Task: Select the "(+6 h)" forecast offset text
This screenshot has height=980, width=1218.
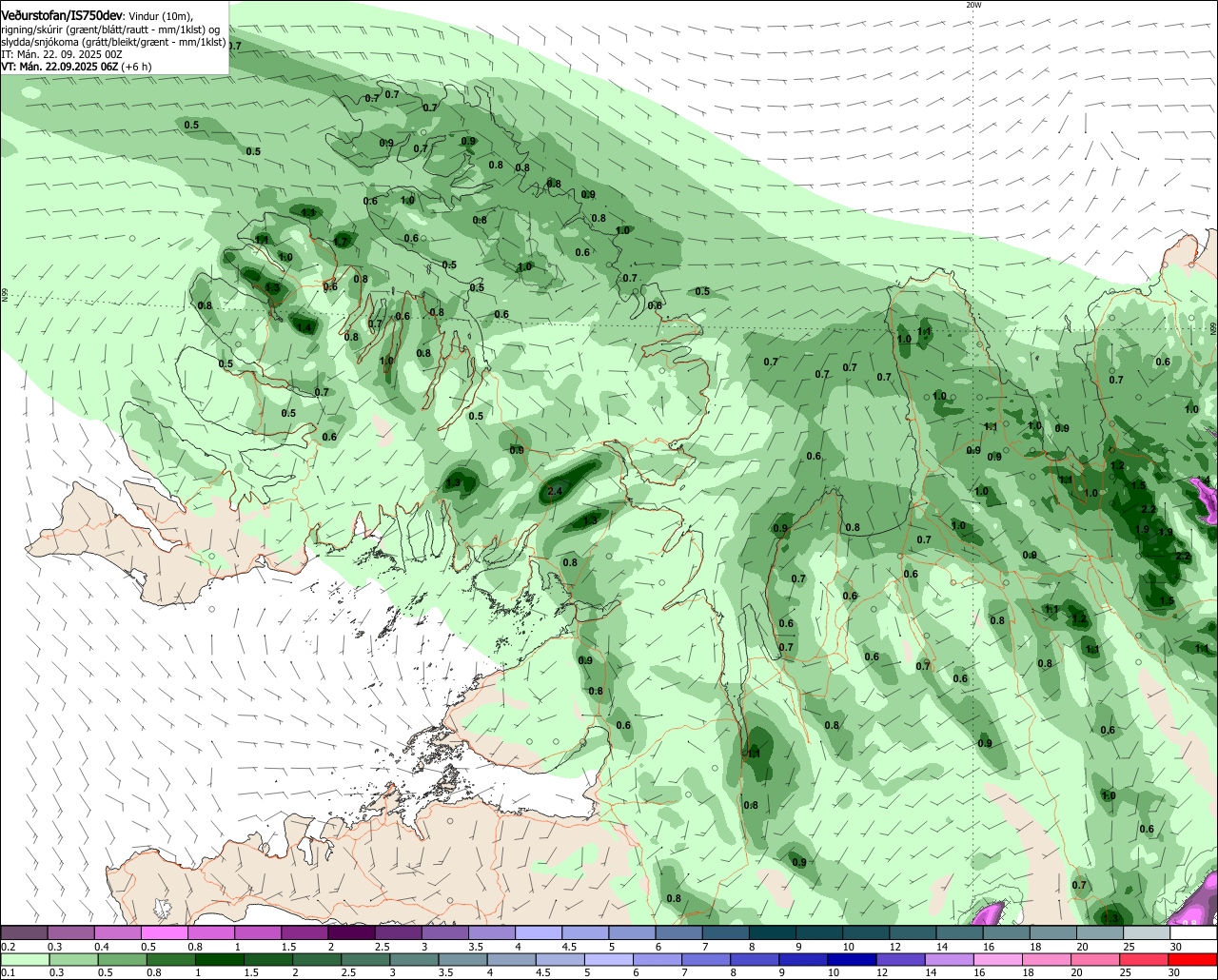Action: tap(136, 67)
